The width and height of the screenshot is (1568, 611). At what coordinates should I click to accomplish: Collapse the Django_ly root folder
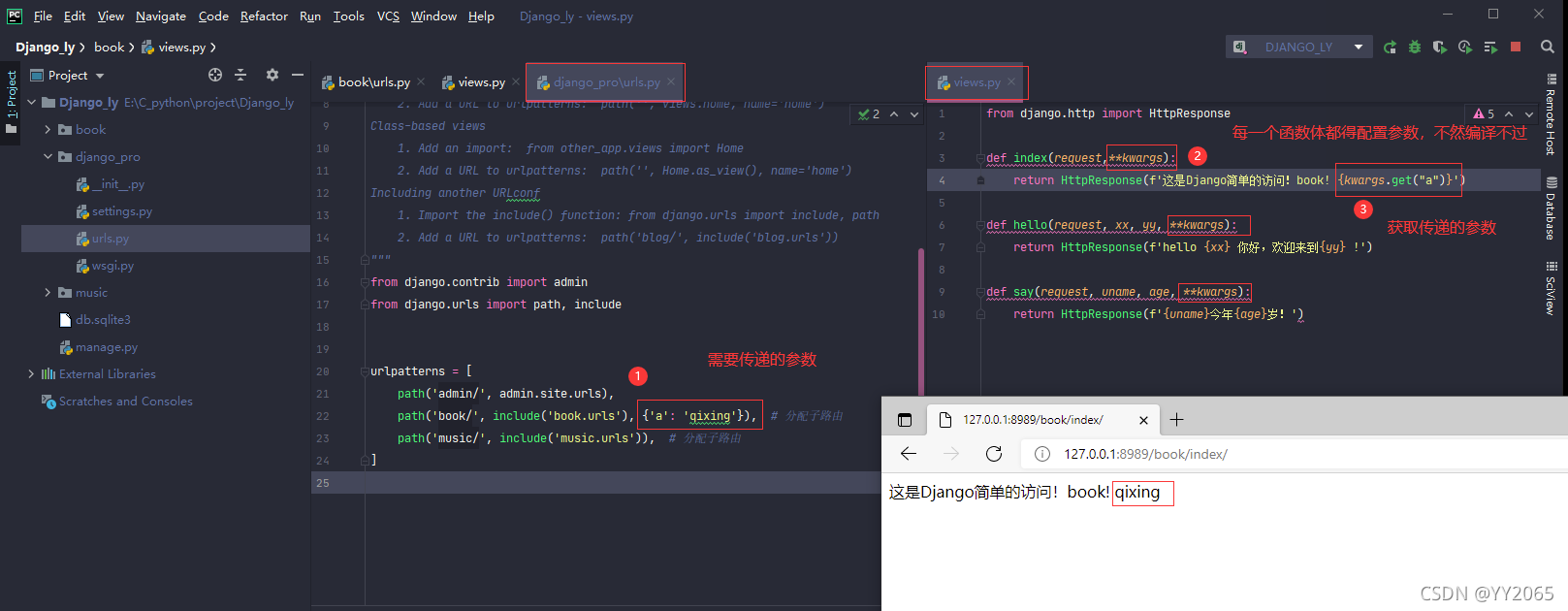(32, 102)
